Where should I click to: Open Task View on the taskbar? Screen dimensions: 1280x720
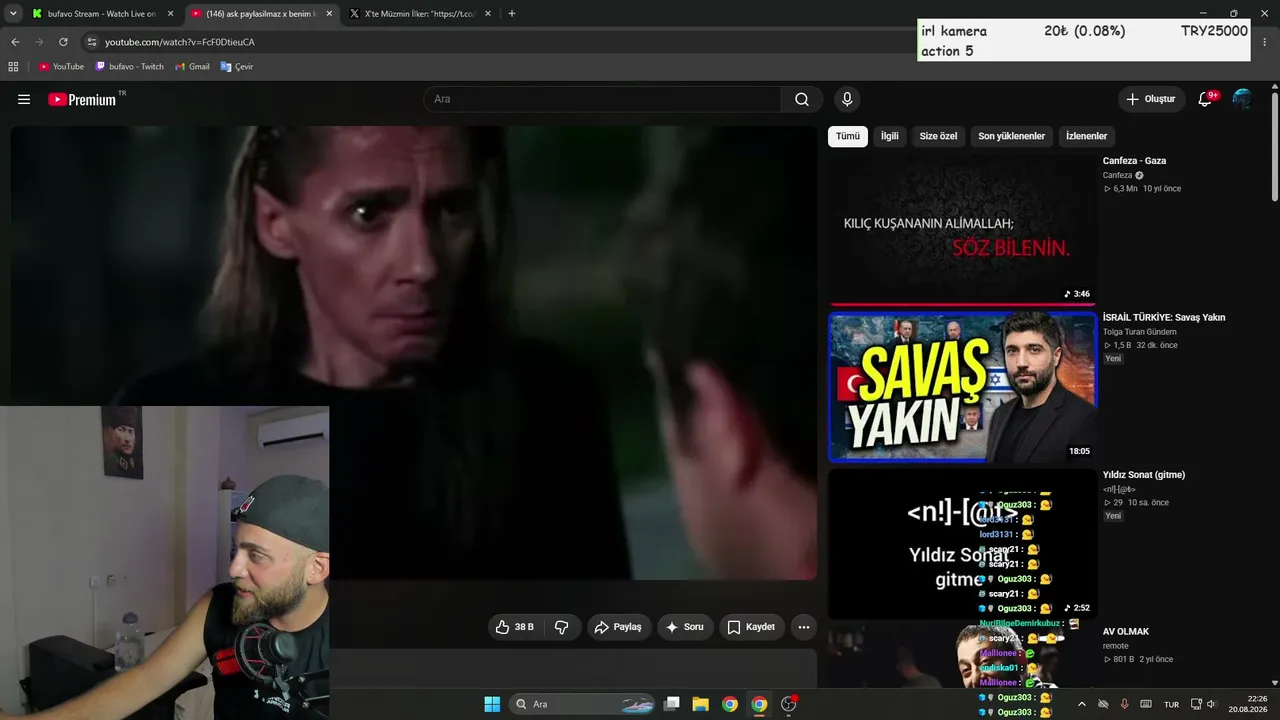[x=672, y=704]
